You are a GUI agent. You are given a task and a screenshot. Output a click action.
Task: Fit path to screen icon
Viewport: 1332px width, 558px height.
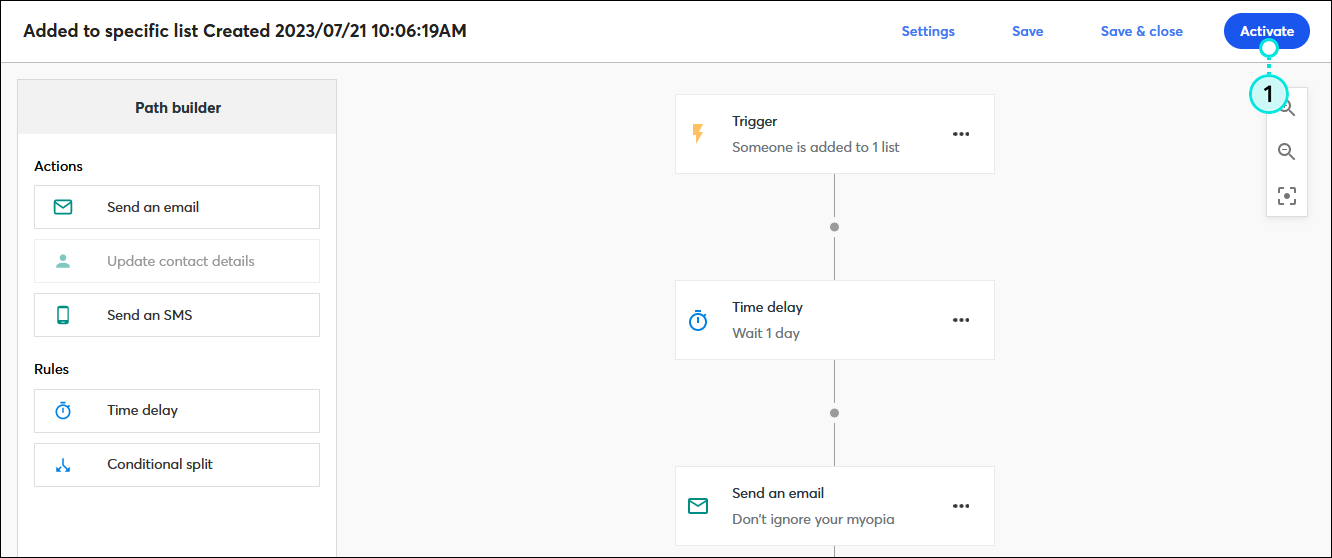1287,195
